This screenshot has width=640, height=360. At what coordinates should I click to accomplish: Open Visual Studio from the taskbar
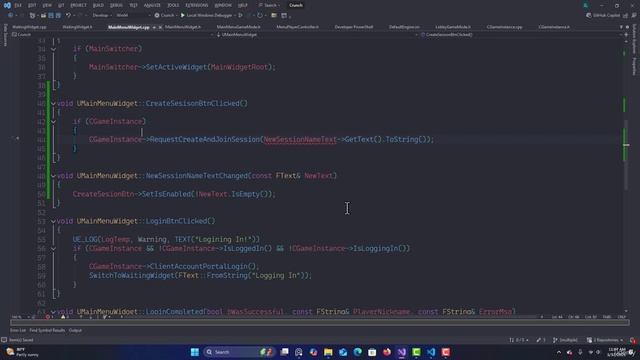402,352
